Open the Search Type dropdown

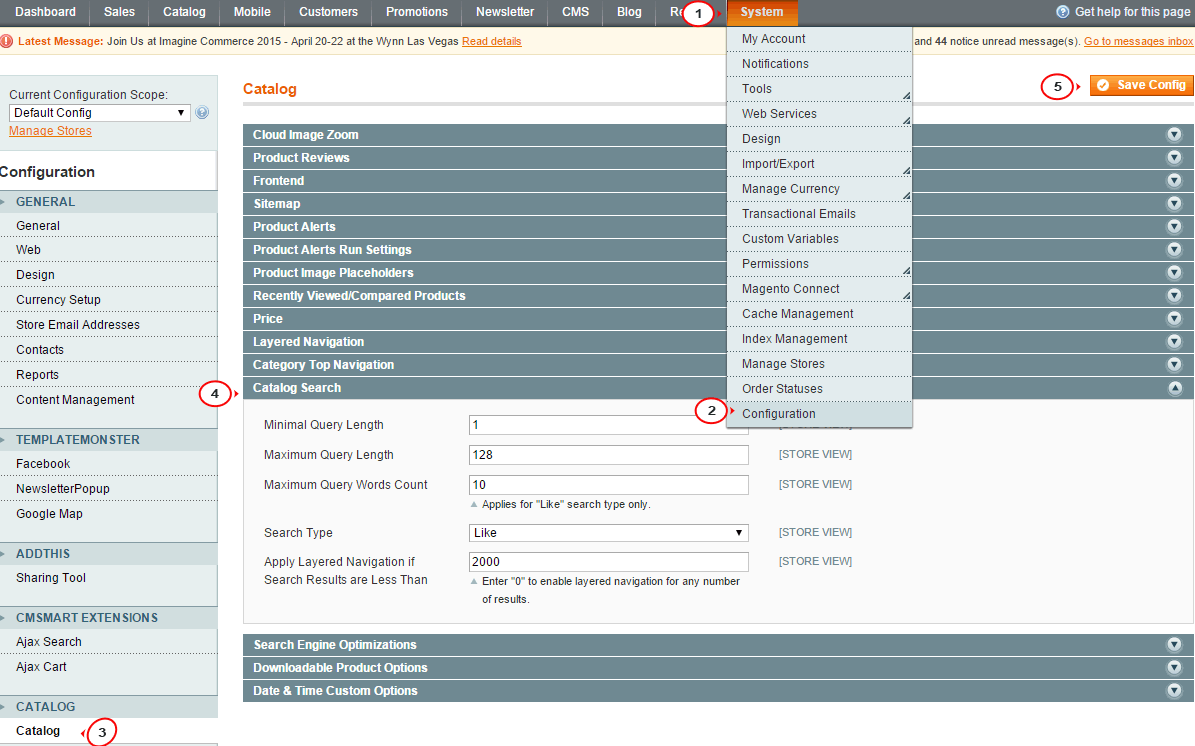pos(608,532)
